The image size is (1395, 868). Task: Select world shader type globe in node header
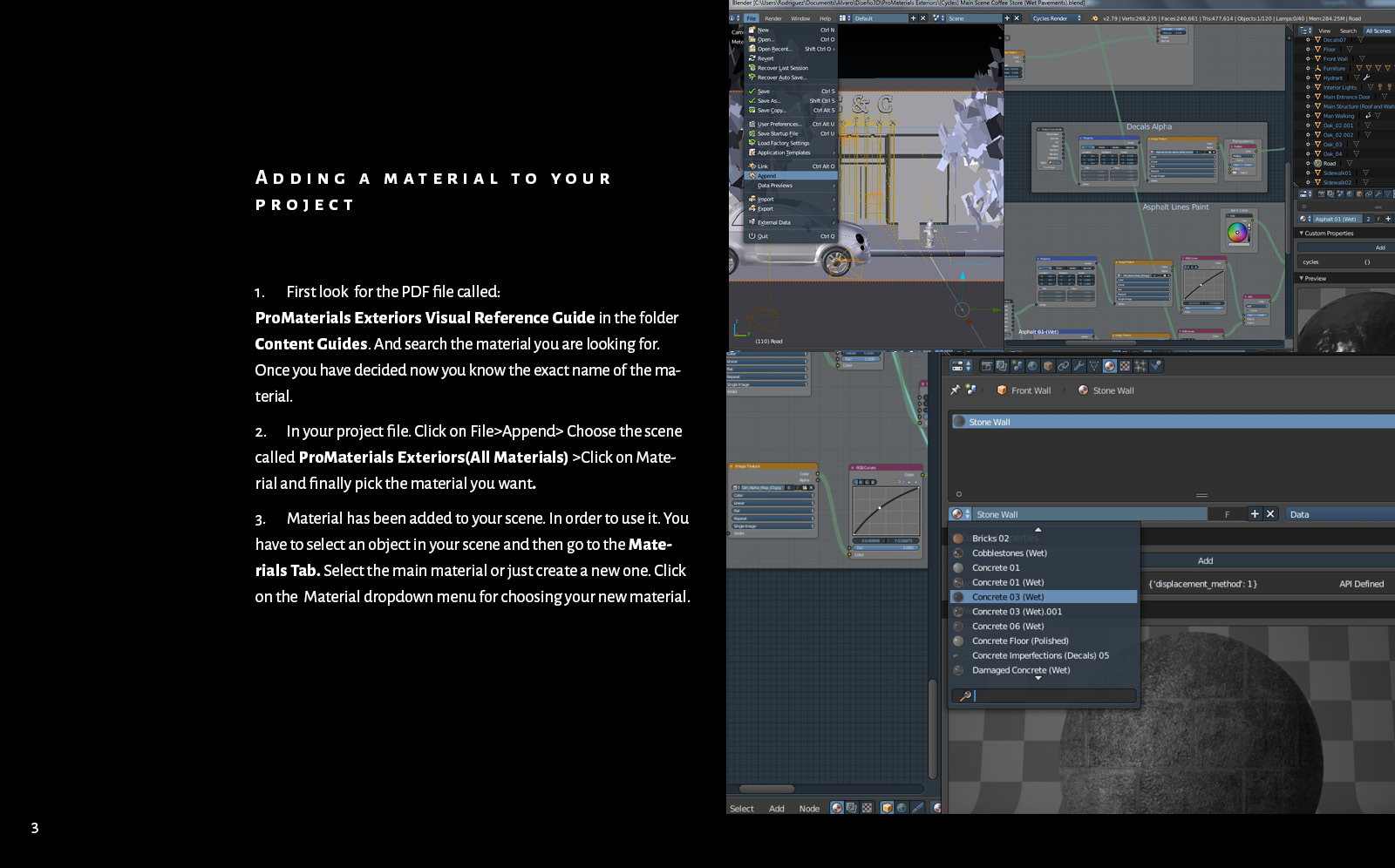click(x=902, y=808)
